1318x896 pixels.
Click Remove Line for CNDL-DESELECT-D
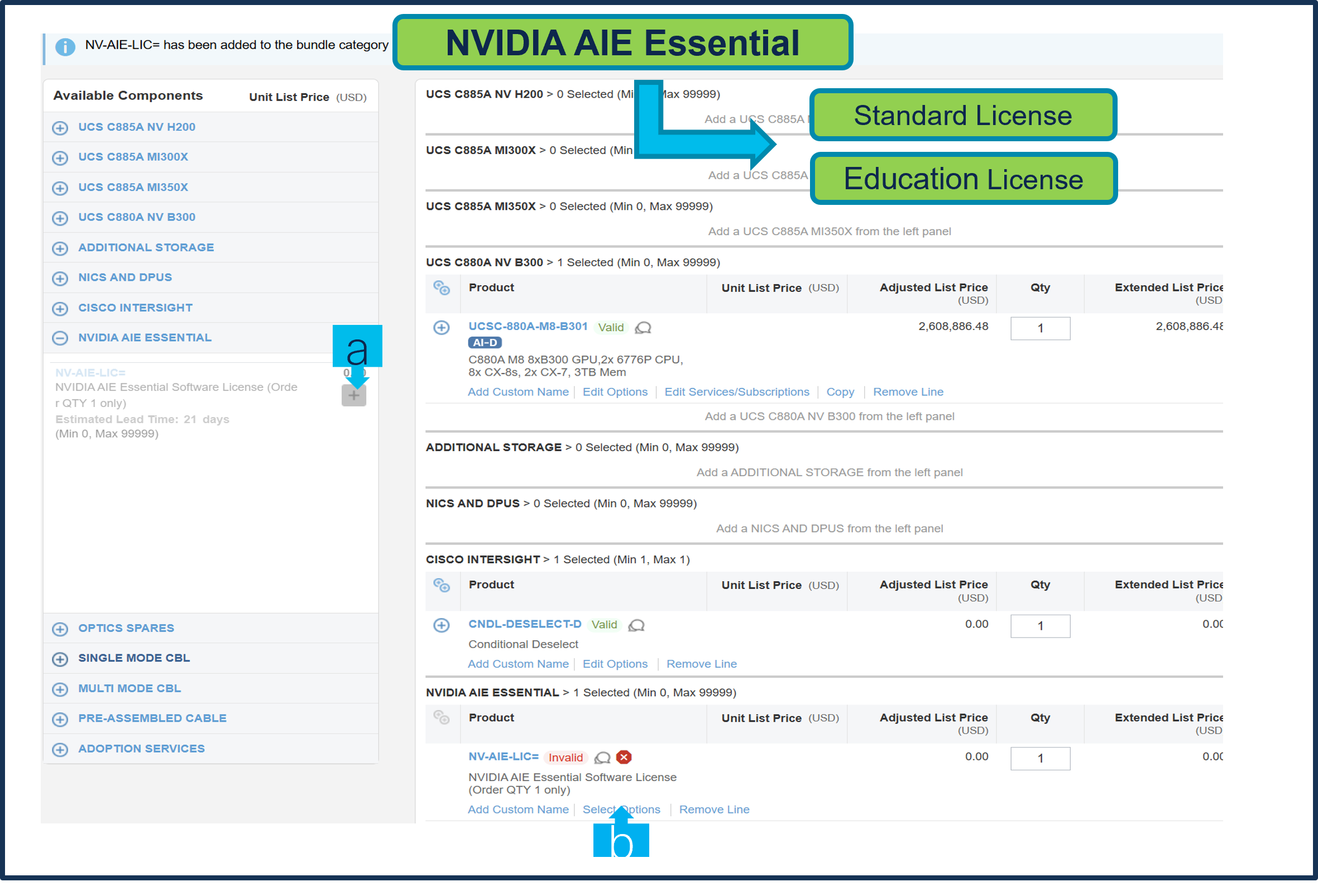pos(701,664)
